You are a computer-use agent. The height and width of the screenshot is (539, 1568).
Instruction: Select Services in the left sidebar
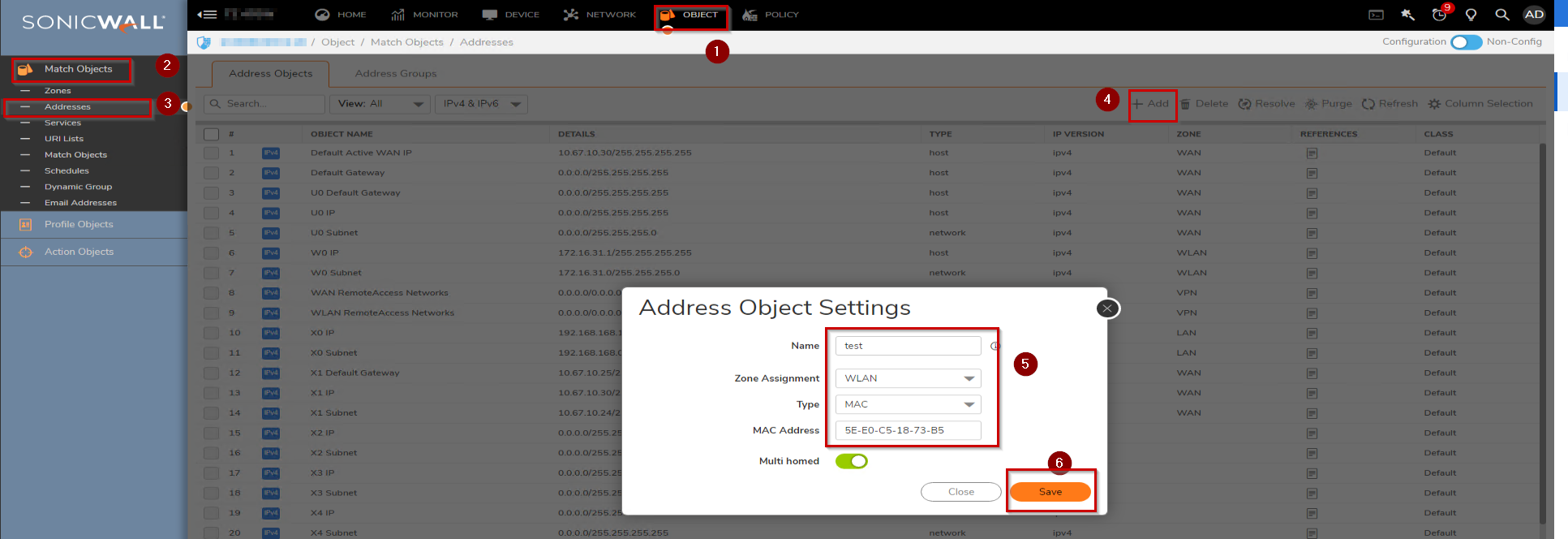[x=62, y=123]
